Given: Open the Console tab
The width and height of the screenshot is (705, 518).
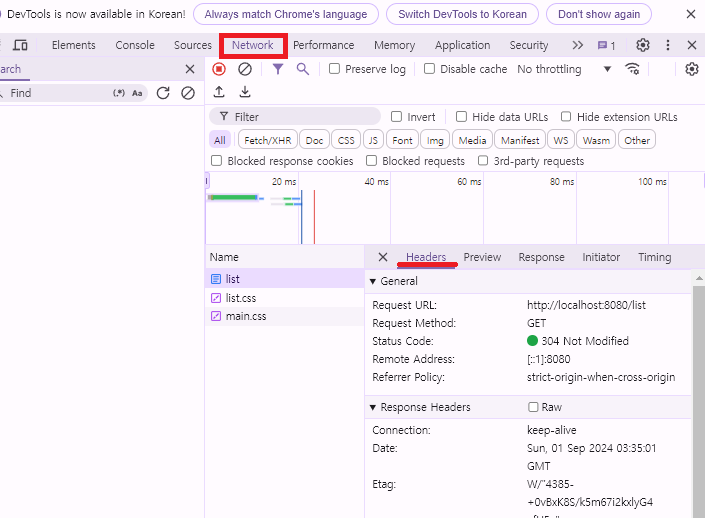Looking at the screenshot, I should click(135, 45).
